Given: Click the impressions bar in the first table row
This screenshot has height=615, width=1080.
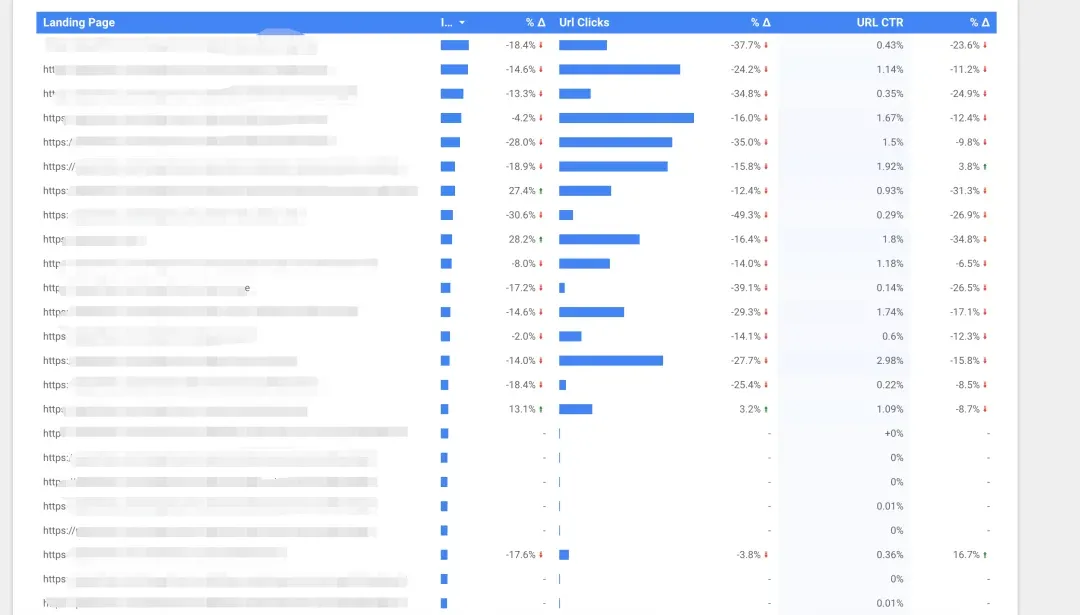Looking at the screenshot, I should tap(454, 45).
